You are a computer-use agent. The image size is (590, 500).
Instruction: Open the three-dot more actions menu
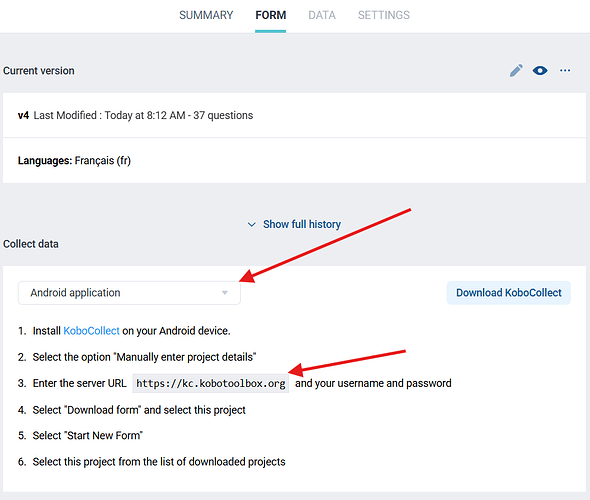565,70
